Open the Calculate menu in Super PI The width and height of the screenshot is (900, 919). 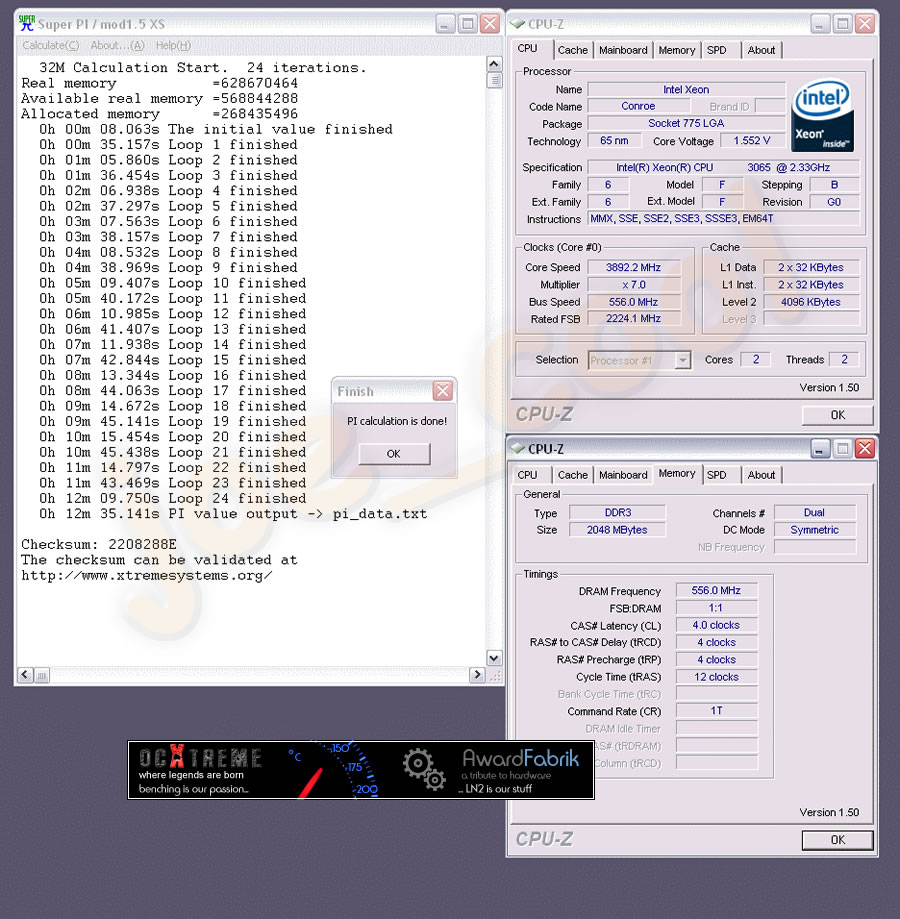pyautogui.click(x=50, y=45)
